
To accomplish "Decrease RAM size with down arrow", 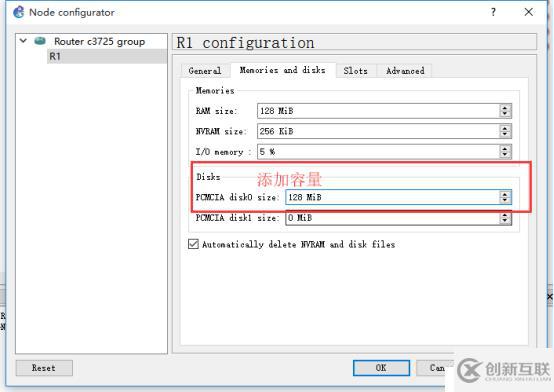I will pyautogui.click(x=505, y=114).
